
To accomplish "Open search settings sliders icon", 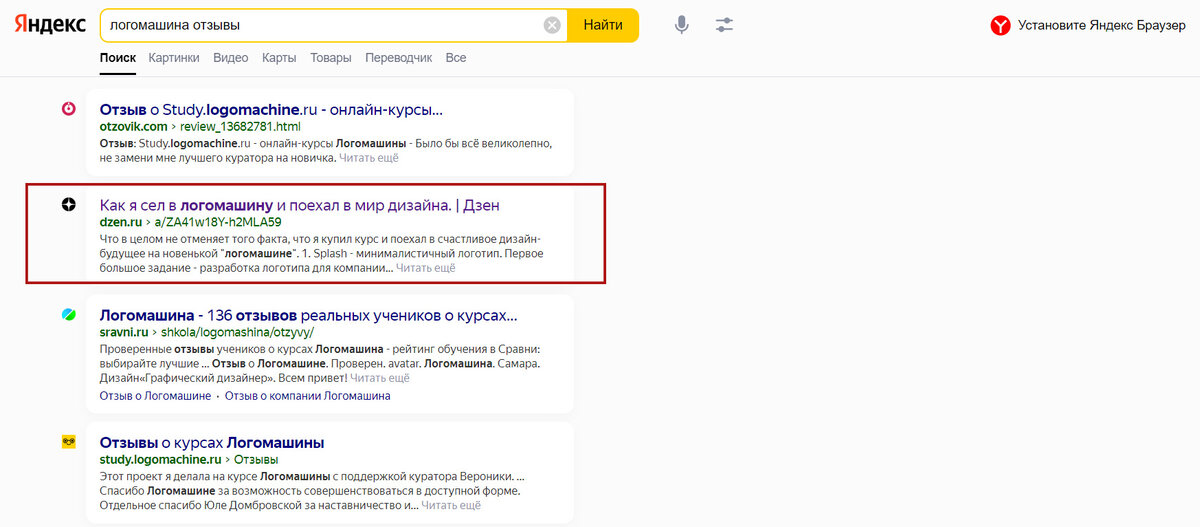I will point(725,25).
